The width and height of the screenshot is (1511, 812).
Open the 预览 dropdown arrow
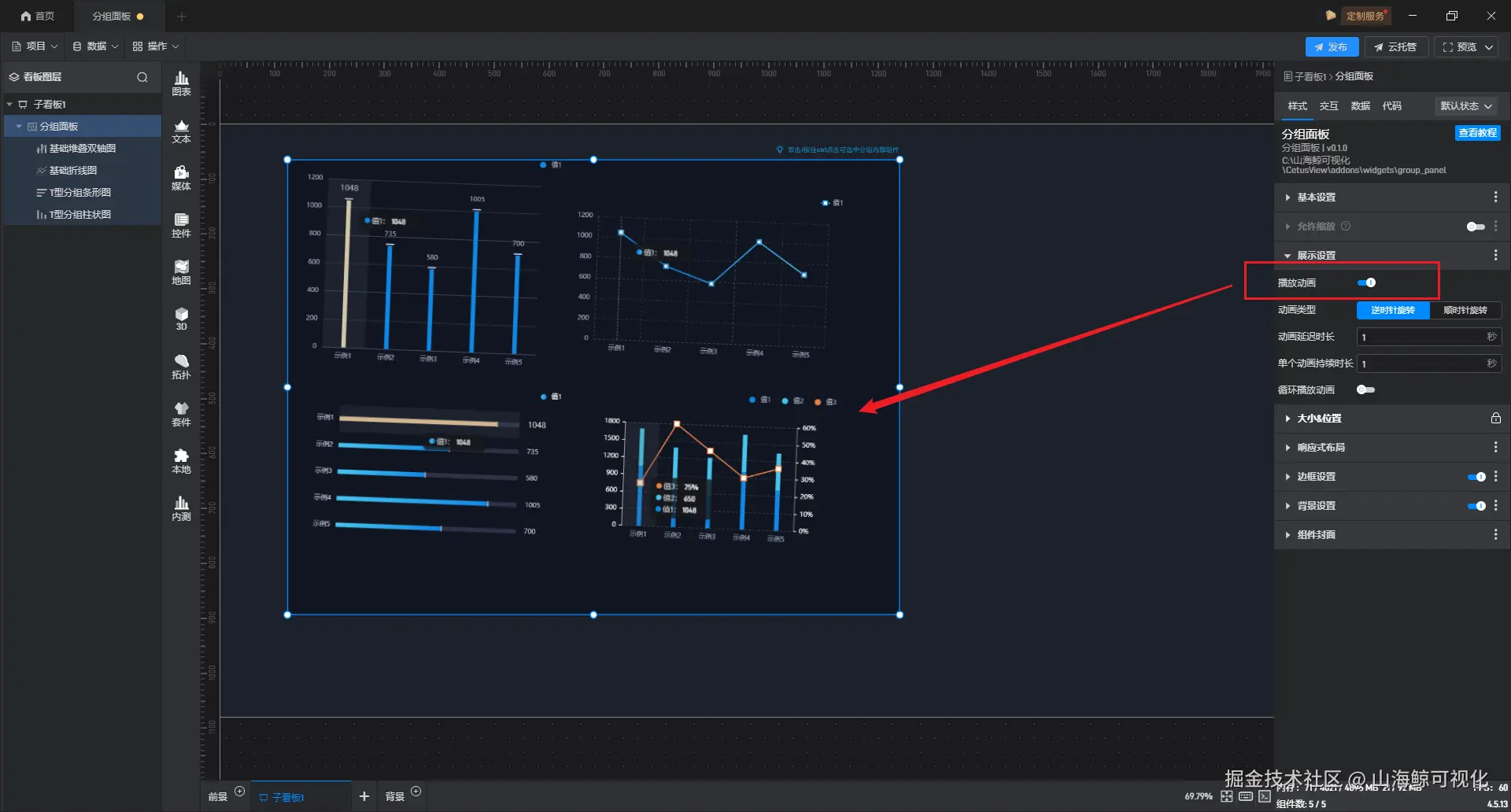1489,47
